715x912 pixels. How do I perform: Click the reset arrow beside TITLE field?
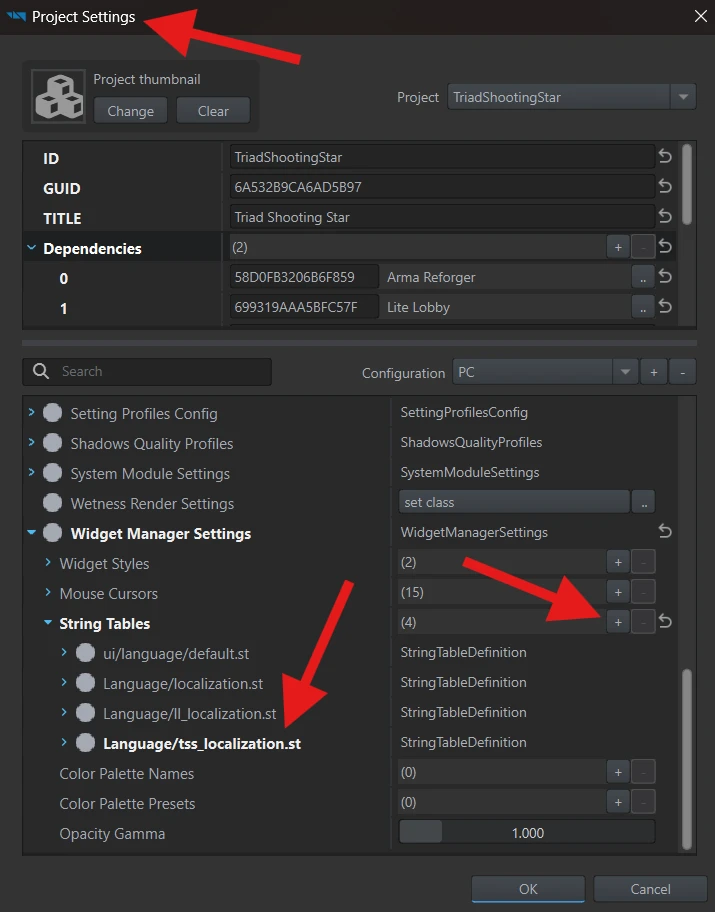point(665,216)
